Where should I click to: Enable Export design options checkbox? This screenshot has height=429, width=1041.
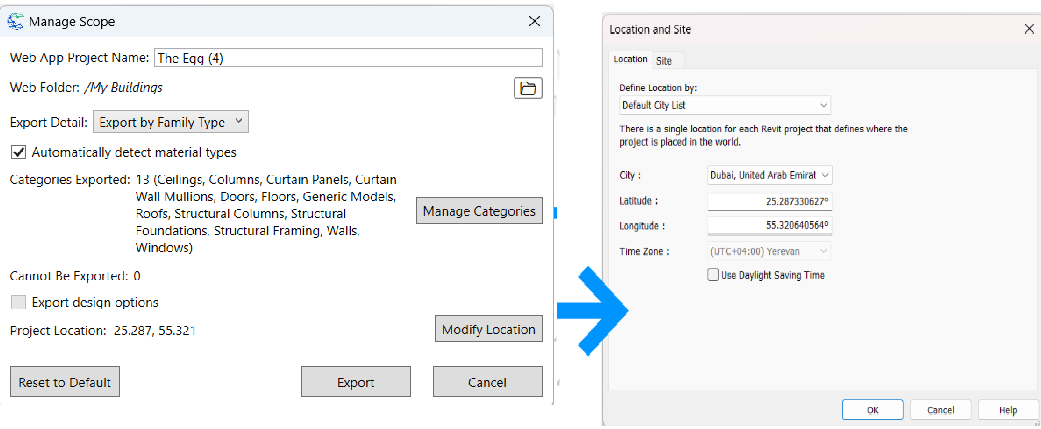click(x=18, y=302)
